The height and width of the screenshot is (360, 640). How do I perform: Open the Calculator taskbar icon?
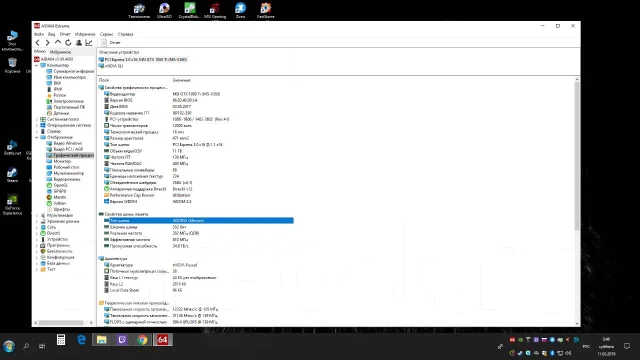[61, 340]
